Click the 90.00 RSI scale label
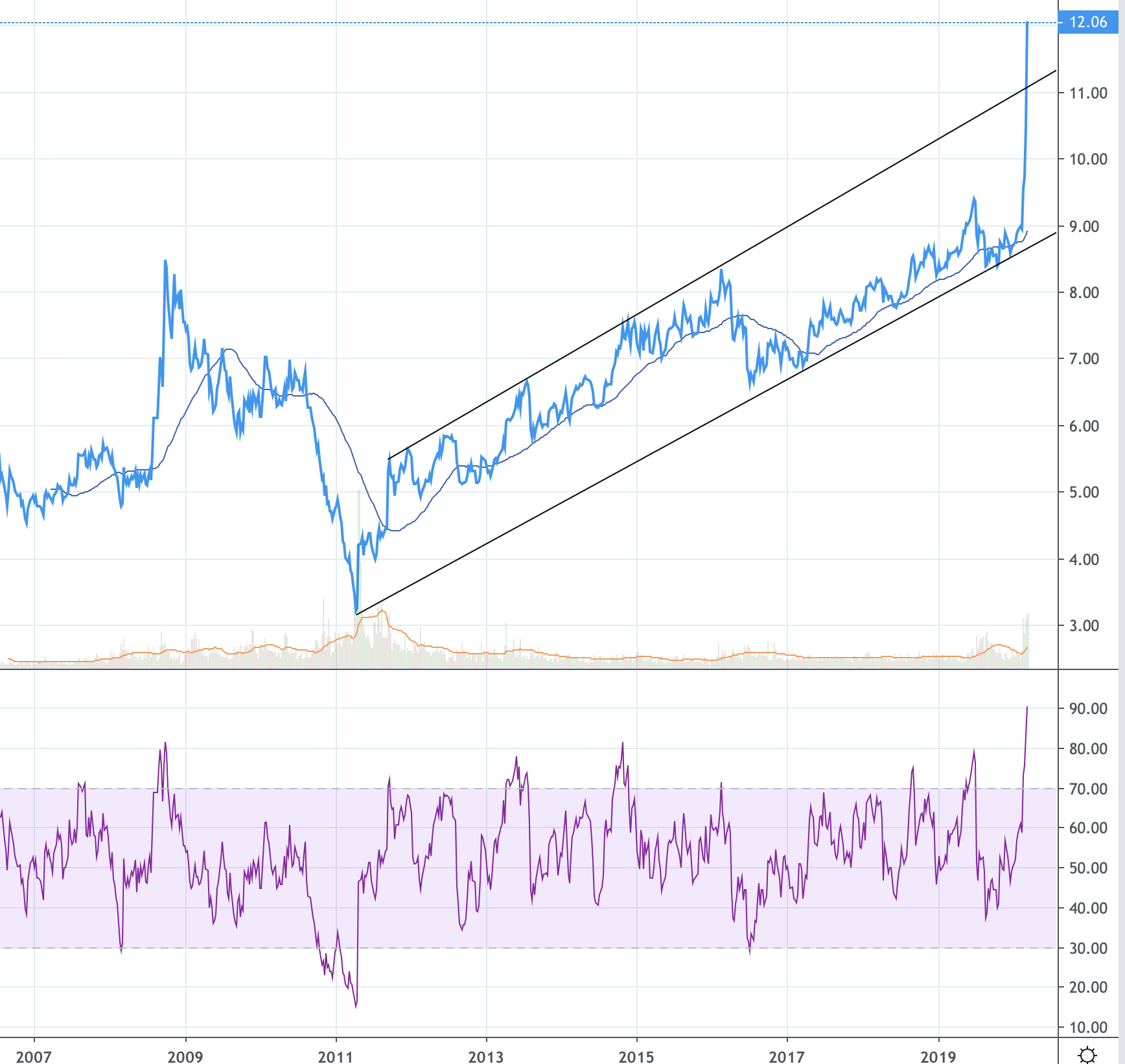 pyautogui.click(x=1088, y=708)
